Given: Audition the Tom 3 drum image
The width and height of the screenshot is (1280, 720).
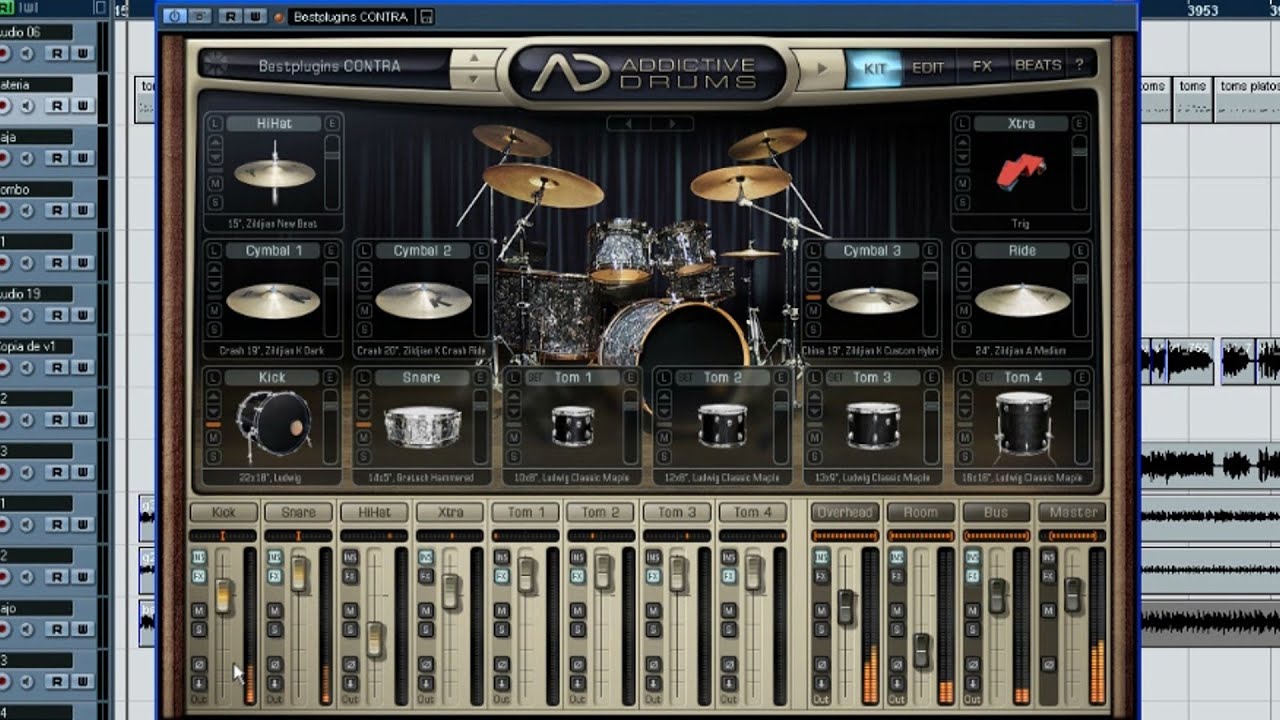Looking at the screenshot, I should click(872, 425).
